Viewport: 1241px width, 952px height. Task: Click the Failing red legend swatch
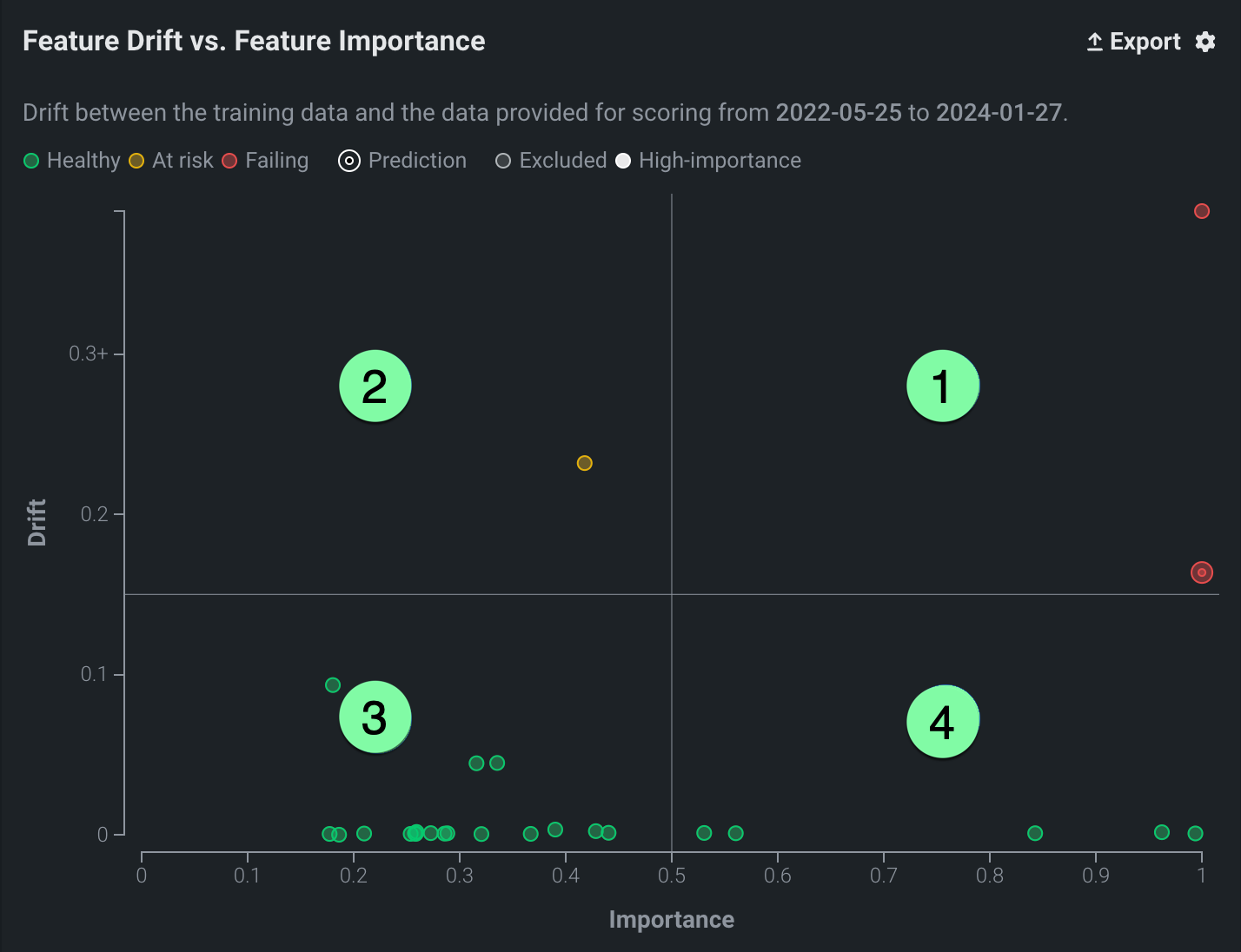[x=229, y=161]
